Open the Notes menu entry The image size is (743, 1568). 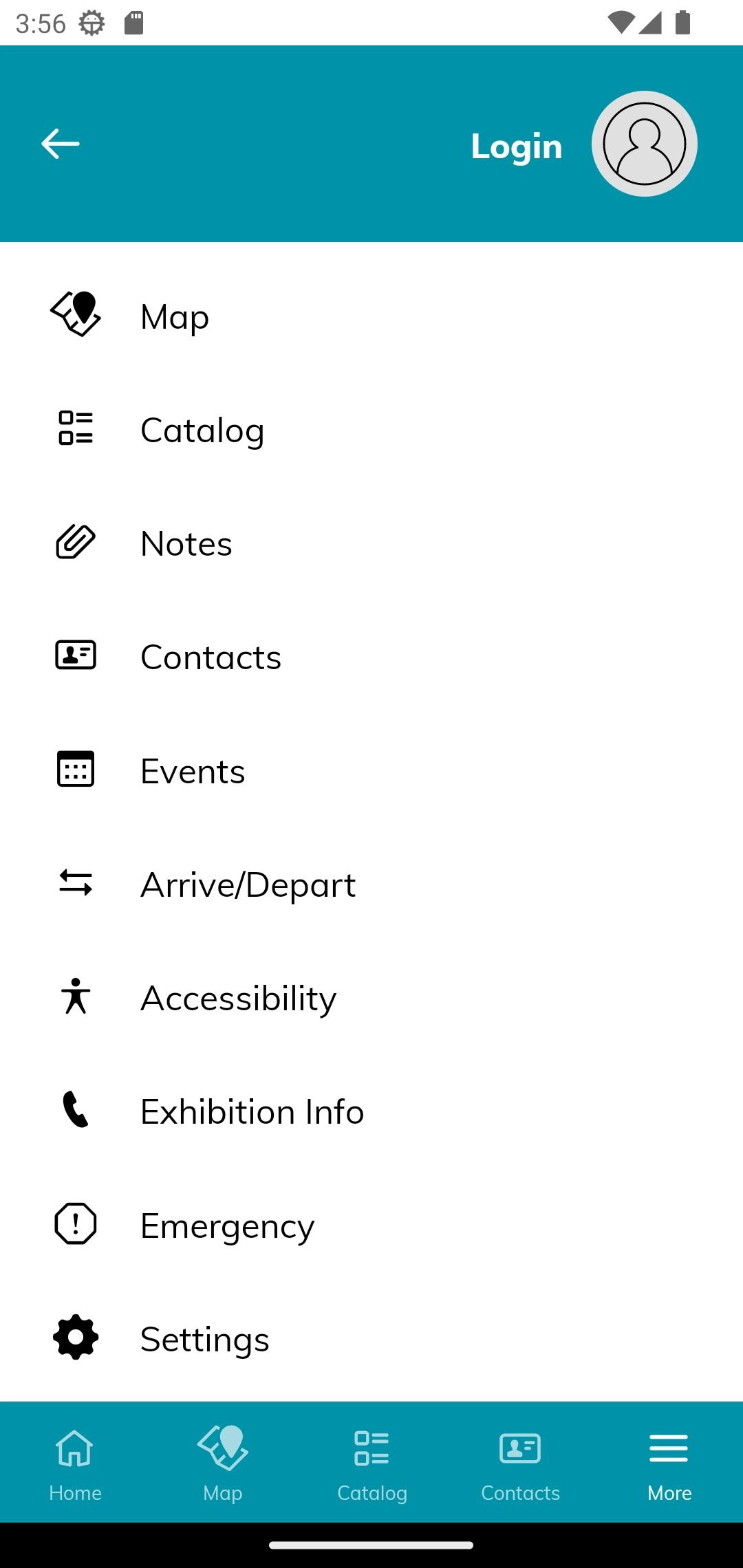point(186,543)
